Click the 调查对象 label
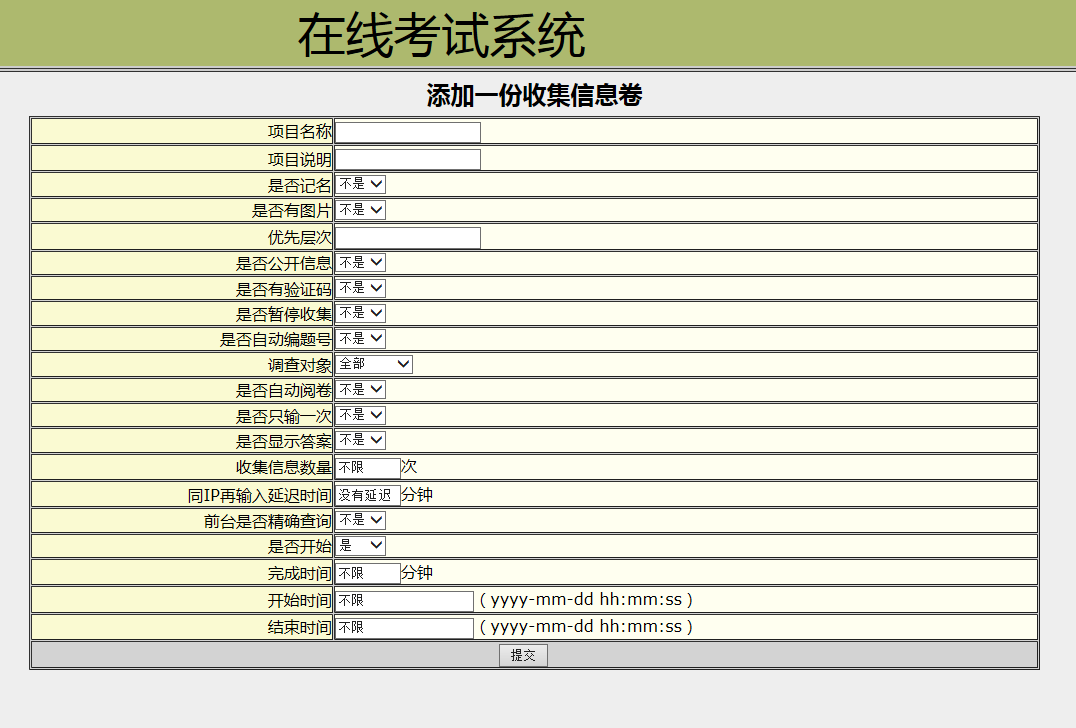 pos(300,365)
